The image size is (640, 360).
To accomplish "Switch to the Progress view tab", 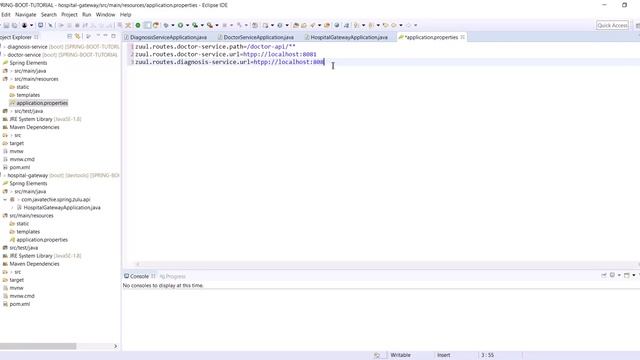I will (x=172, y=276).
